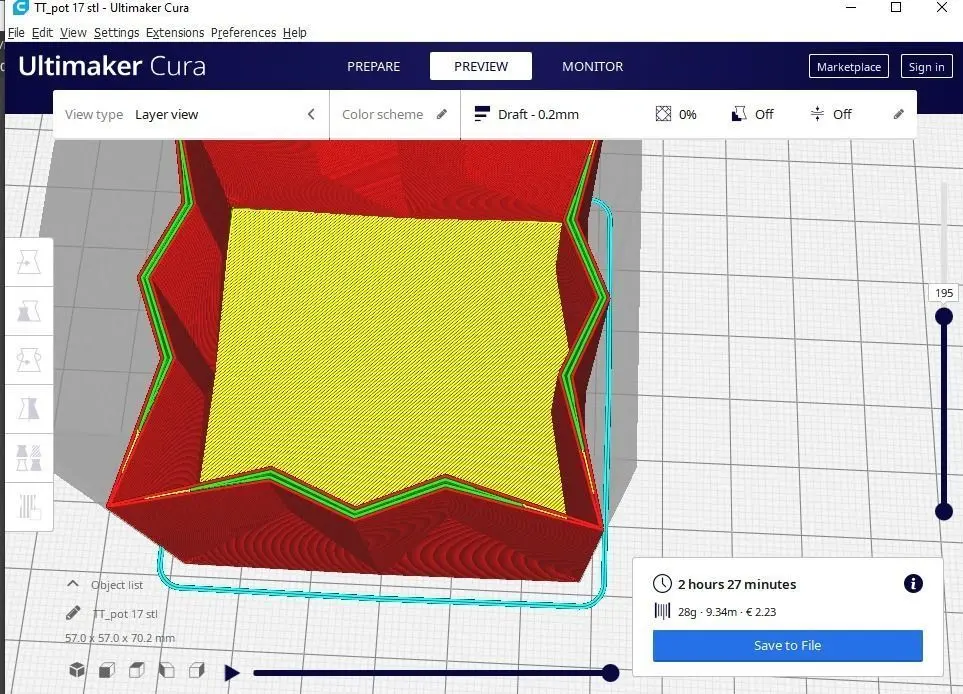Screen dimensions: 963x694
Task: Play the layer simulation
Action: (x=231, y=673)
